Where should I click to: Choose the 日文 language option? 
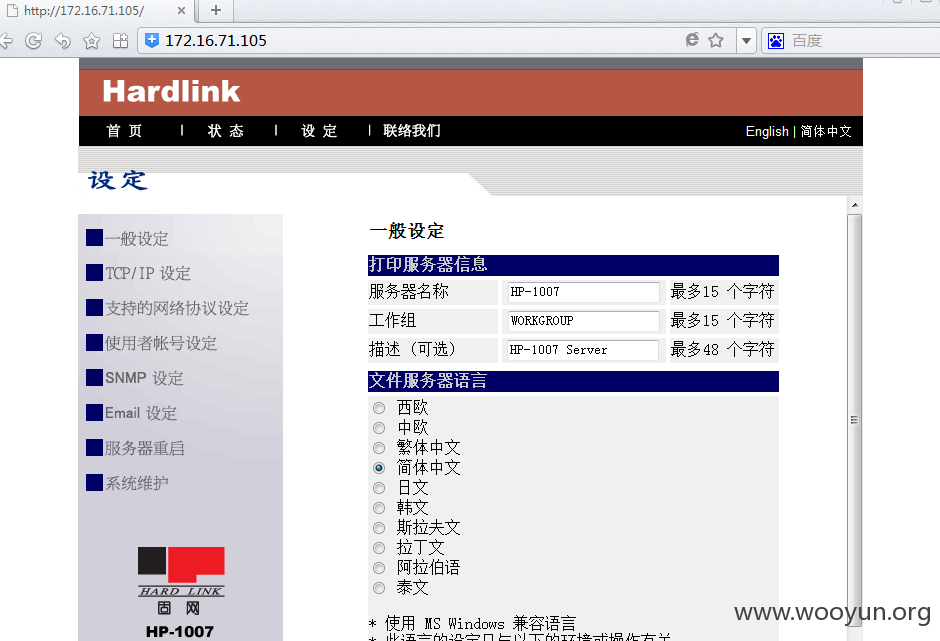pos(379,488)
